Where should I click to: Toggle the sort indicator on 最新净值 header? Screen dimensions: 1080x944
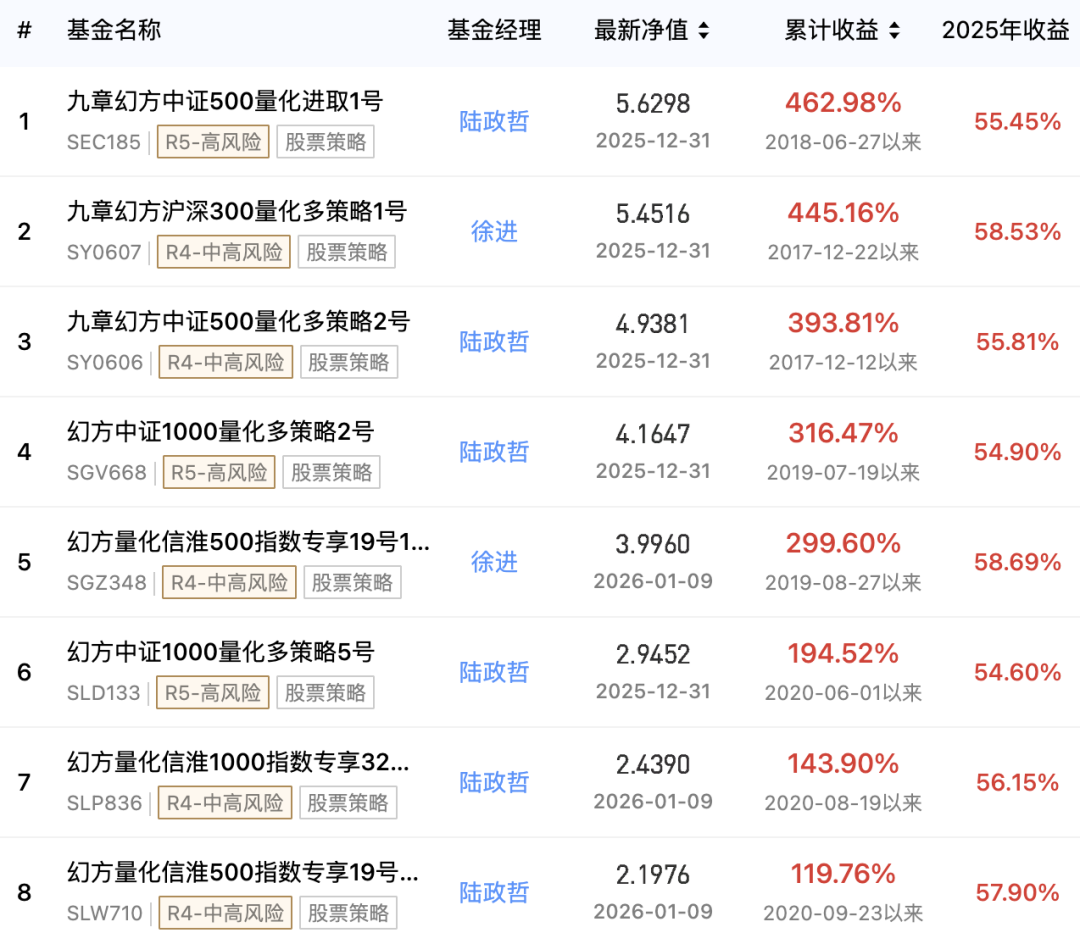point(706,30)
